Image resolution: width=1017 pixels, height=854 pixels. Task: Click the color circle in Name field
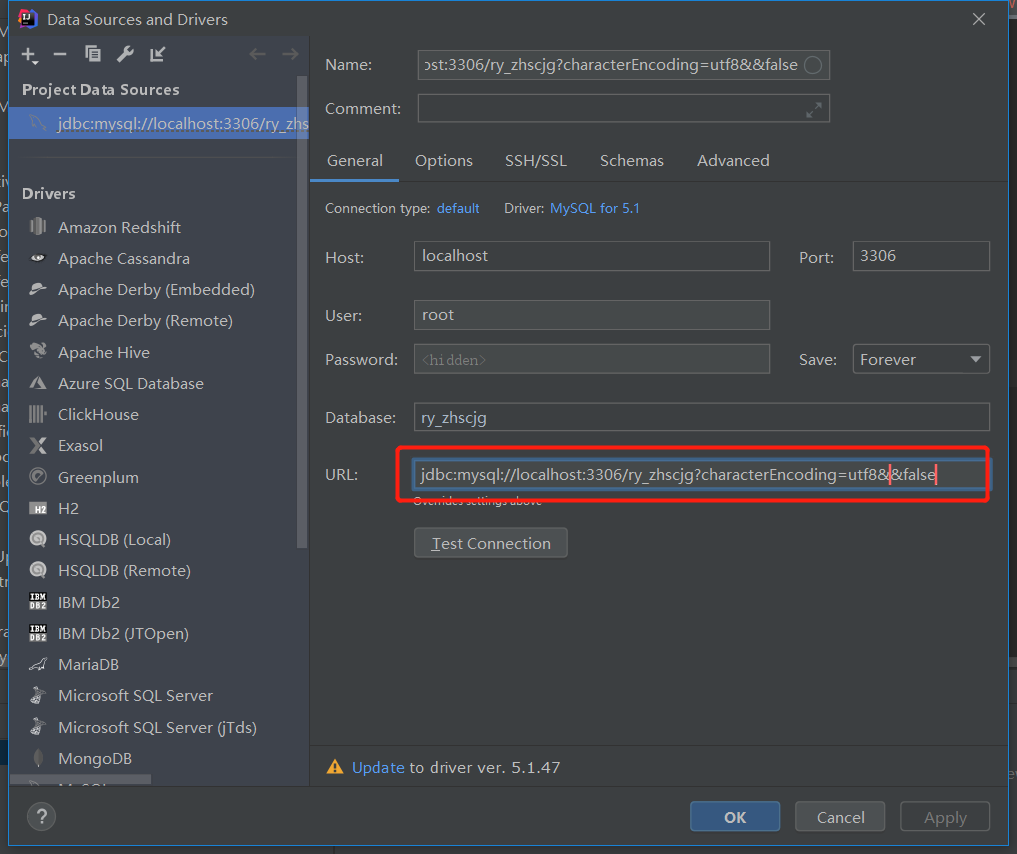(813, 65)
